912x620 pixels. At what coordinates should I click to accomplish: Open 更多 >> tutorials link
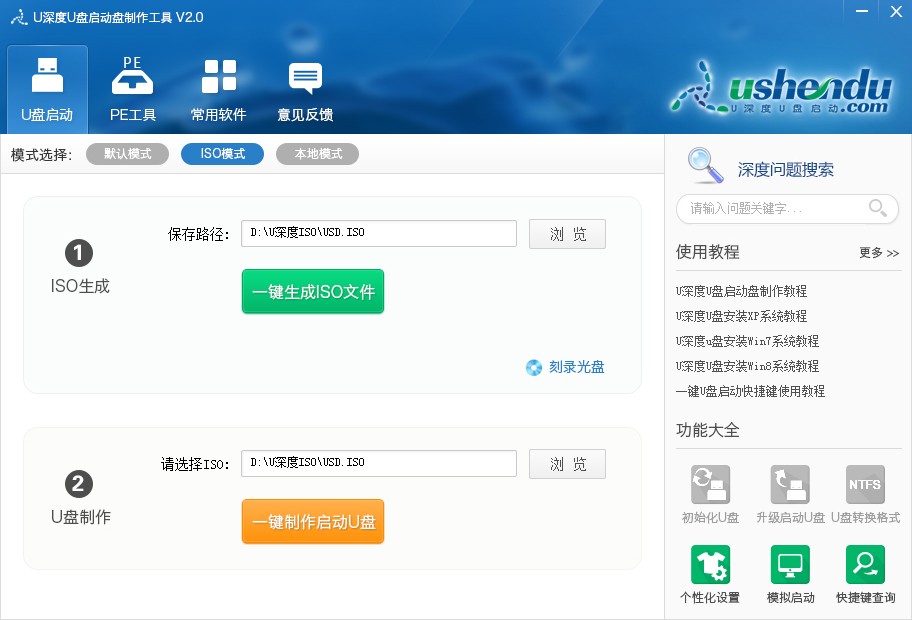click(x=879, y=252)
